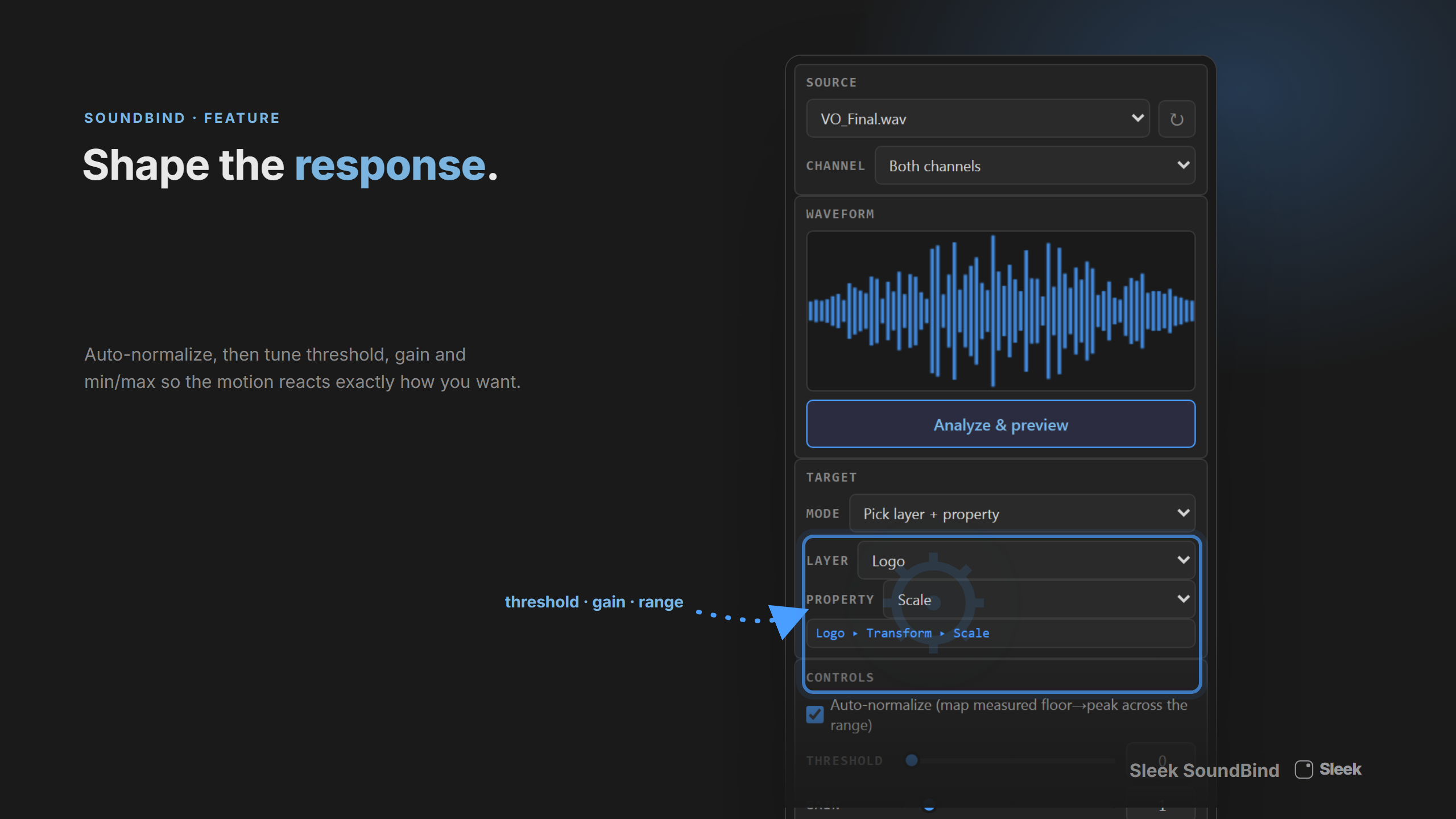Screen dimensions: 1456x819
Task: Click the 'SOUNDBIND · FEATURE' tagline
Action: point(182,118)
